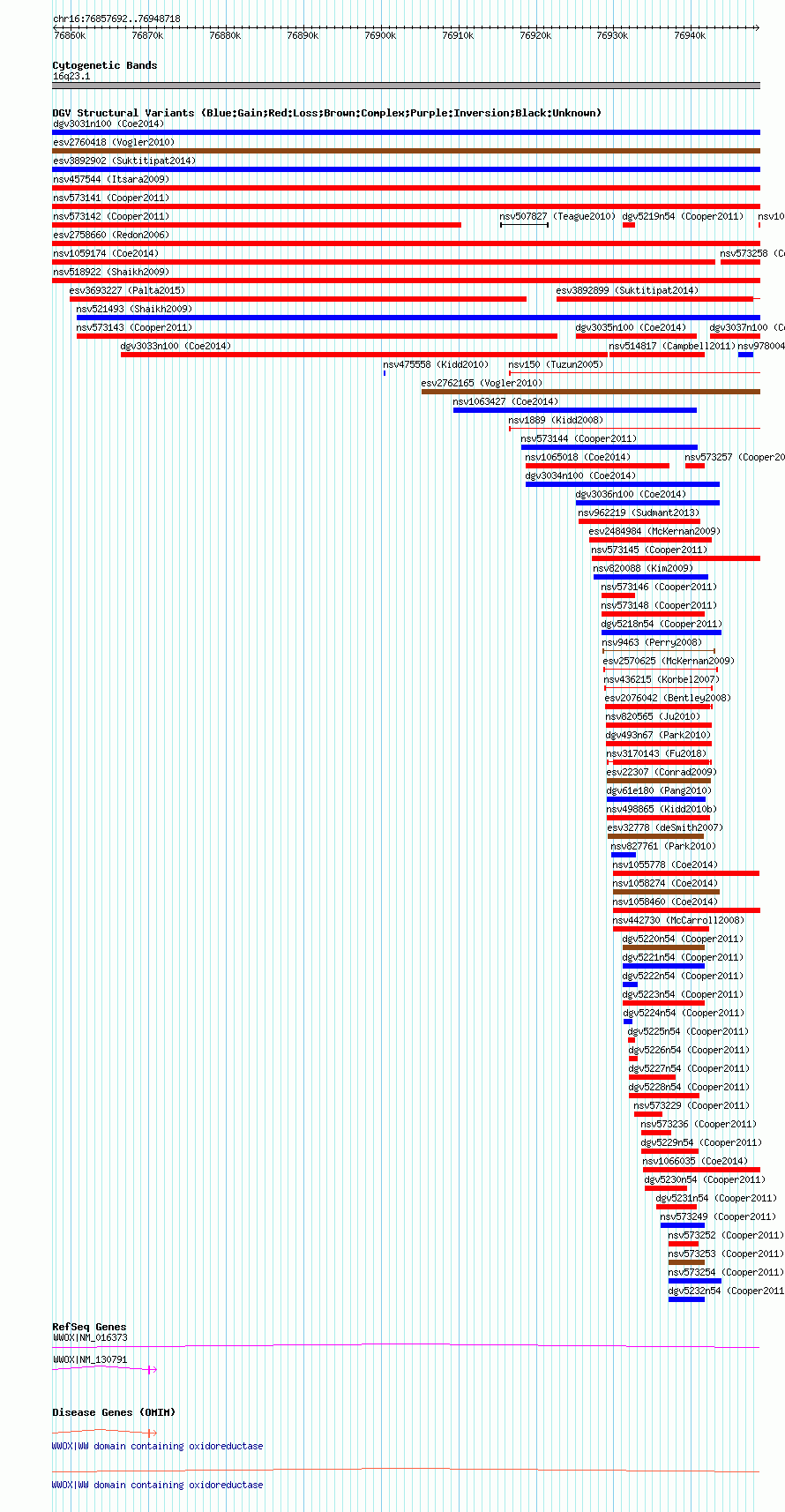
Task: Click the 76900k ruler position label
Action: coord(380,35)
